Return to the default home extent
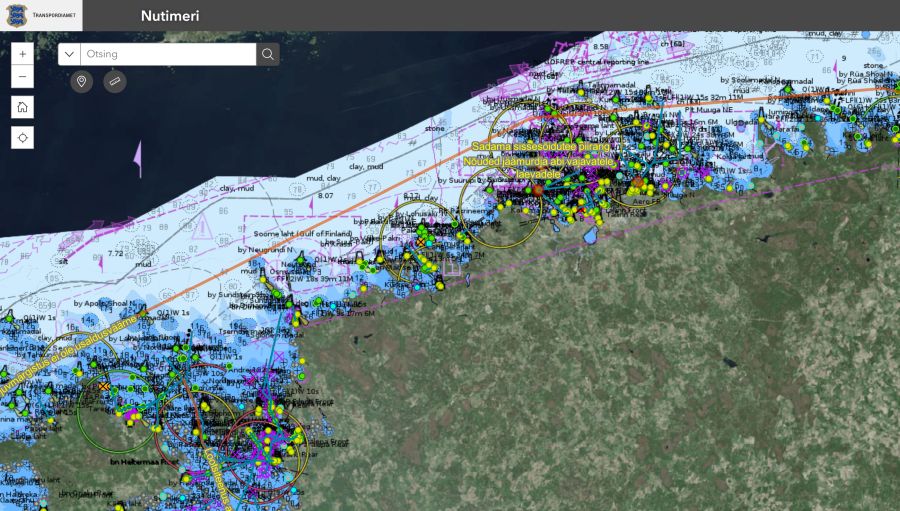The width and height of the screenshot is (900, 511). tap(22, 108)
